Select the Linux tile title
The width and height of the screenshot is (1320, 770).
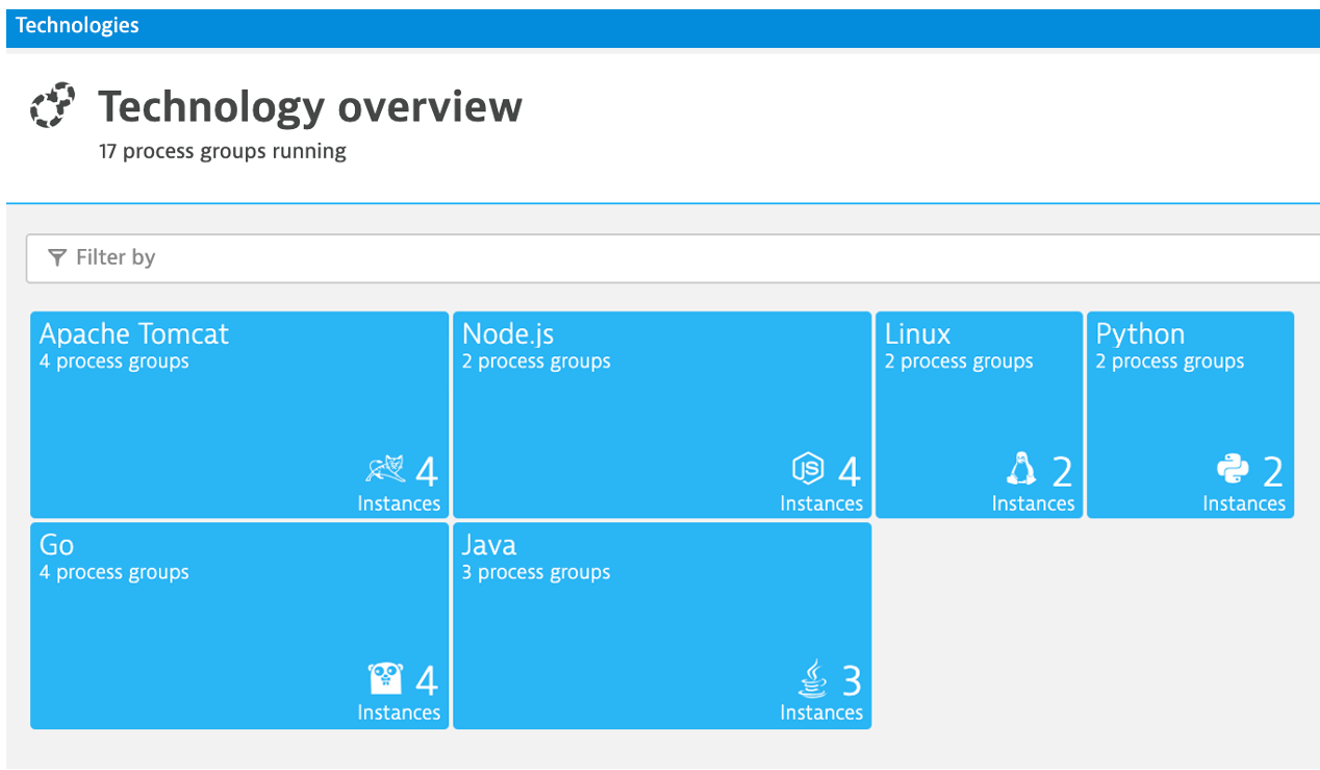(x=917, y=334)
